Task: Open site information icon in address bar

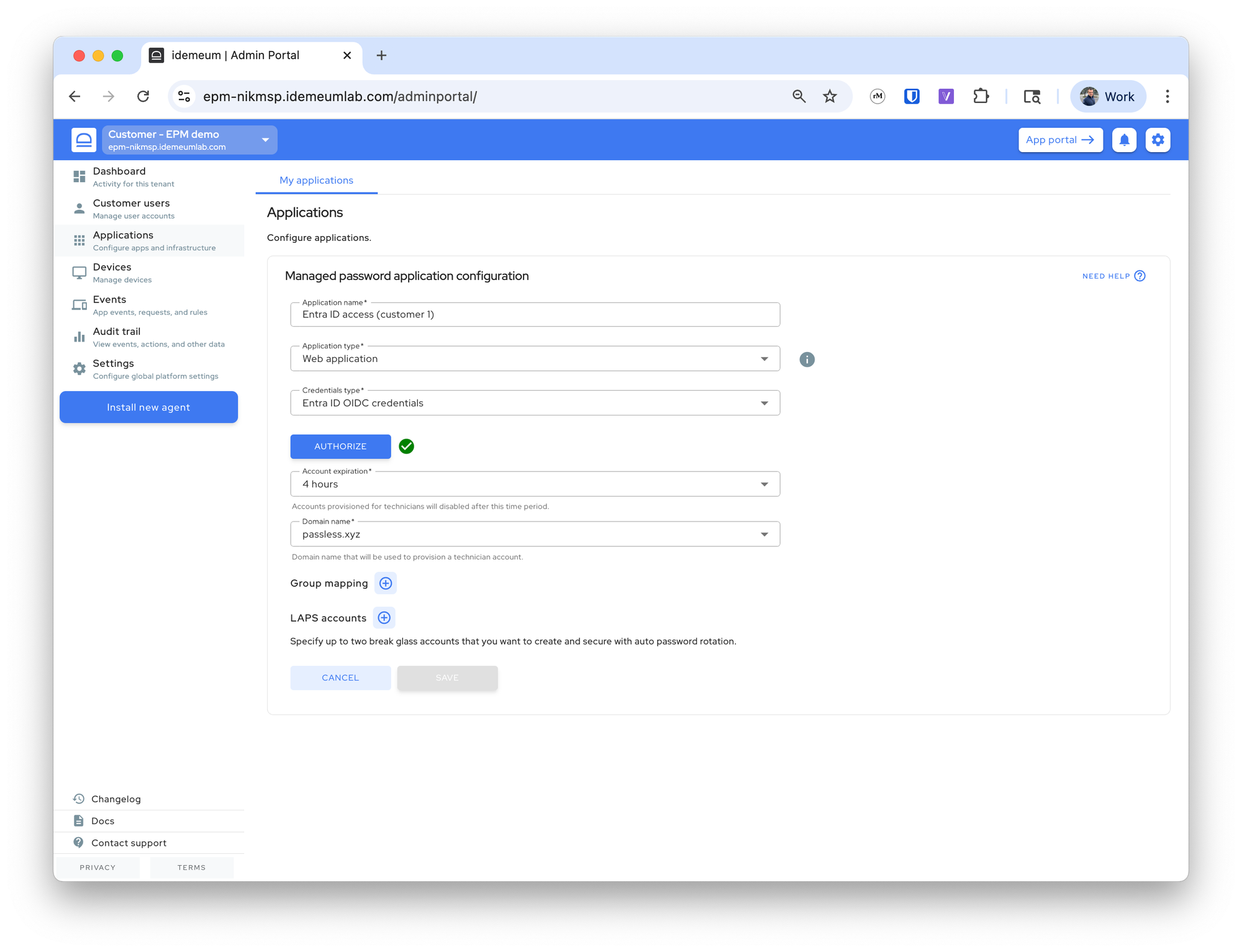Action: pos(184,96)
